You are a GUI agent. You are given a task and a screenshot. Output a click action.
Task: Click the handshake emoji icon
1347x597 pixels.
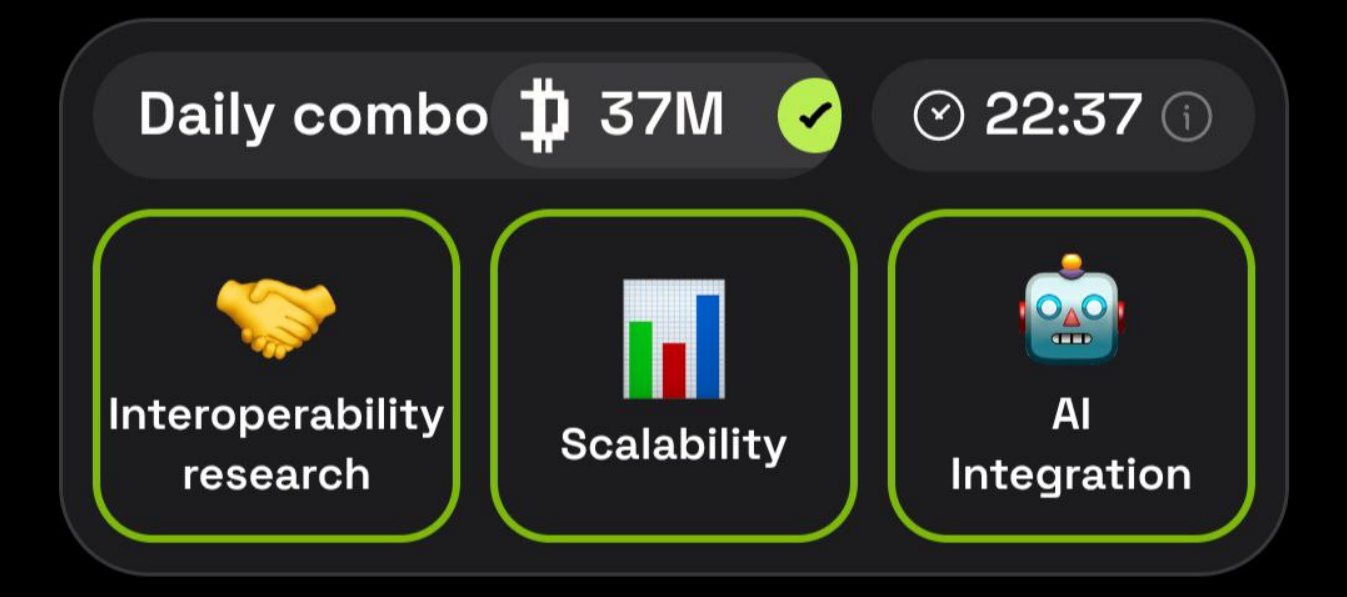coord(276,318)
